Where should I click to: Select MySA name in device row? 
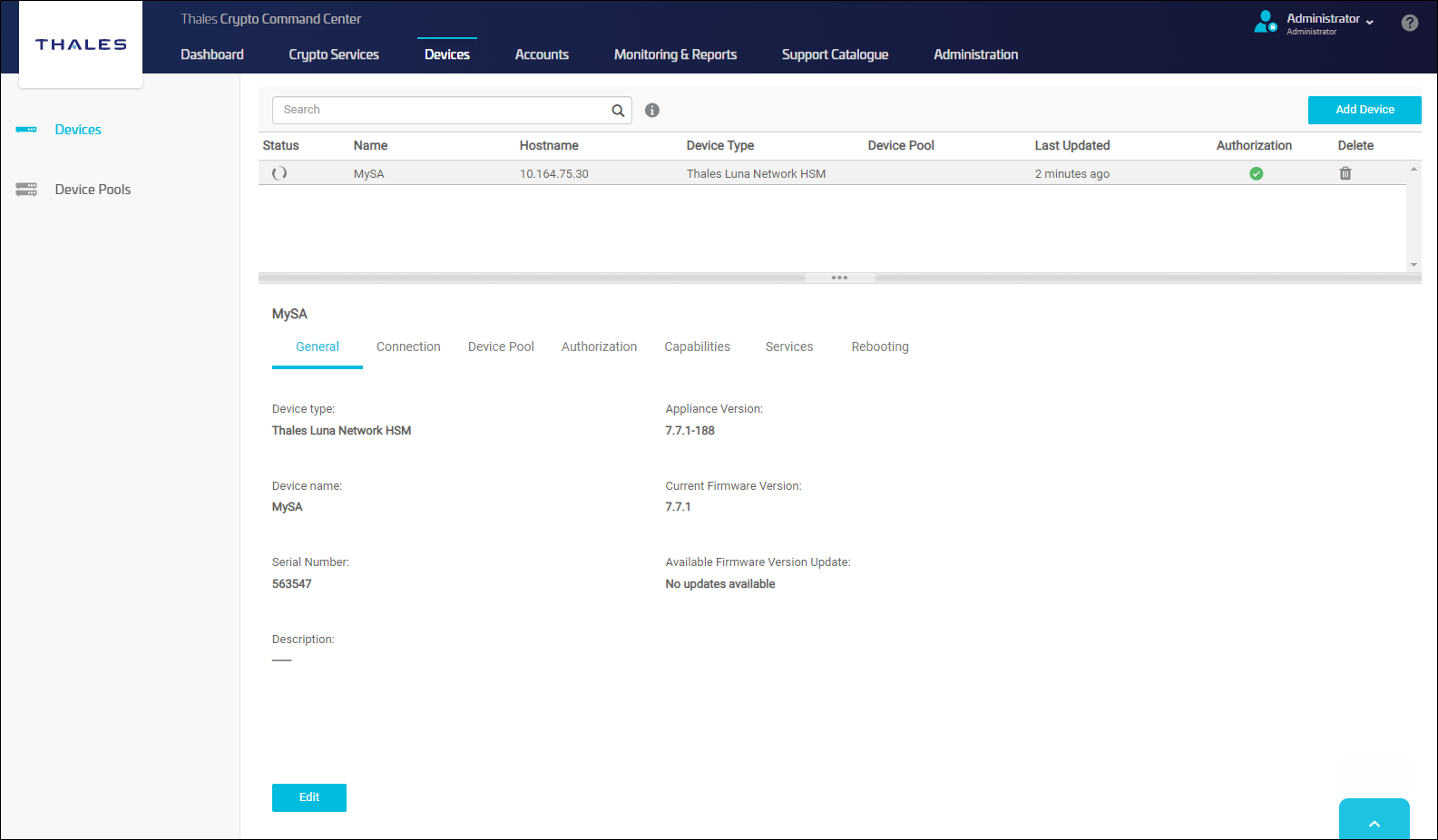[x=368, y=174]
